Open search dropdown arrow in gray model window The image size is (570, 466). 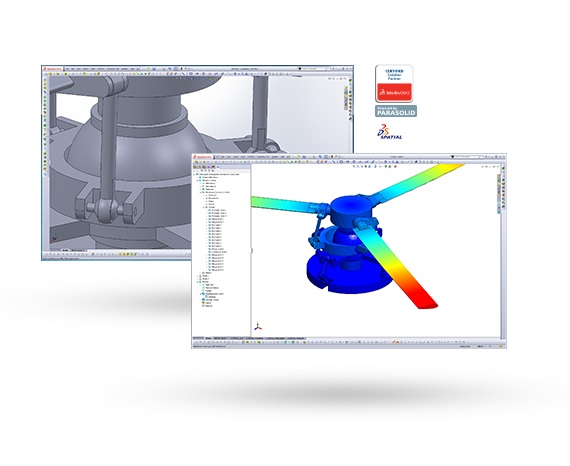click(300, 69)
